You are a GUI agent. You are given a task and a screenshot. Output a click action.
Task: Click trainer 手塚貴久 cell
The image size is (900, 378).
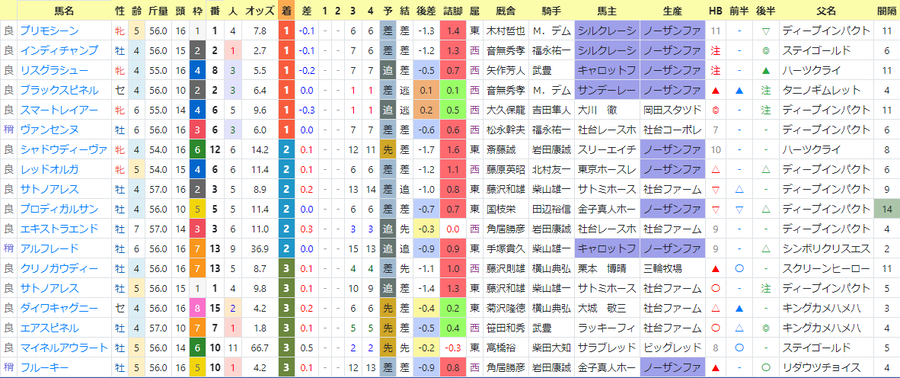[507, 249]
